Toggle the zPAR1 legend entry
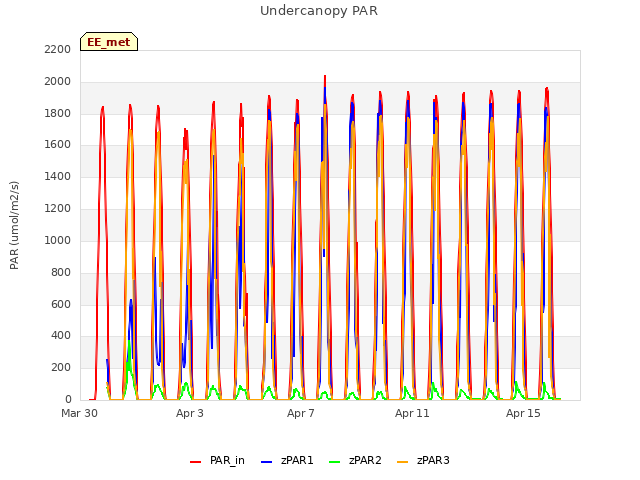This screenshot has height=480, width=640. click(287, 461)
